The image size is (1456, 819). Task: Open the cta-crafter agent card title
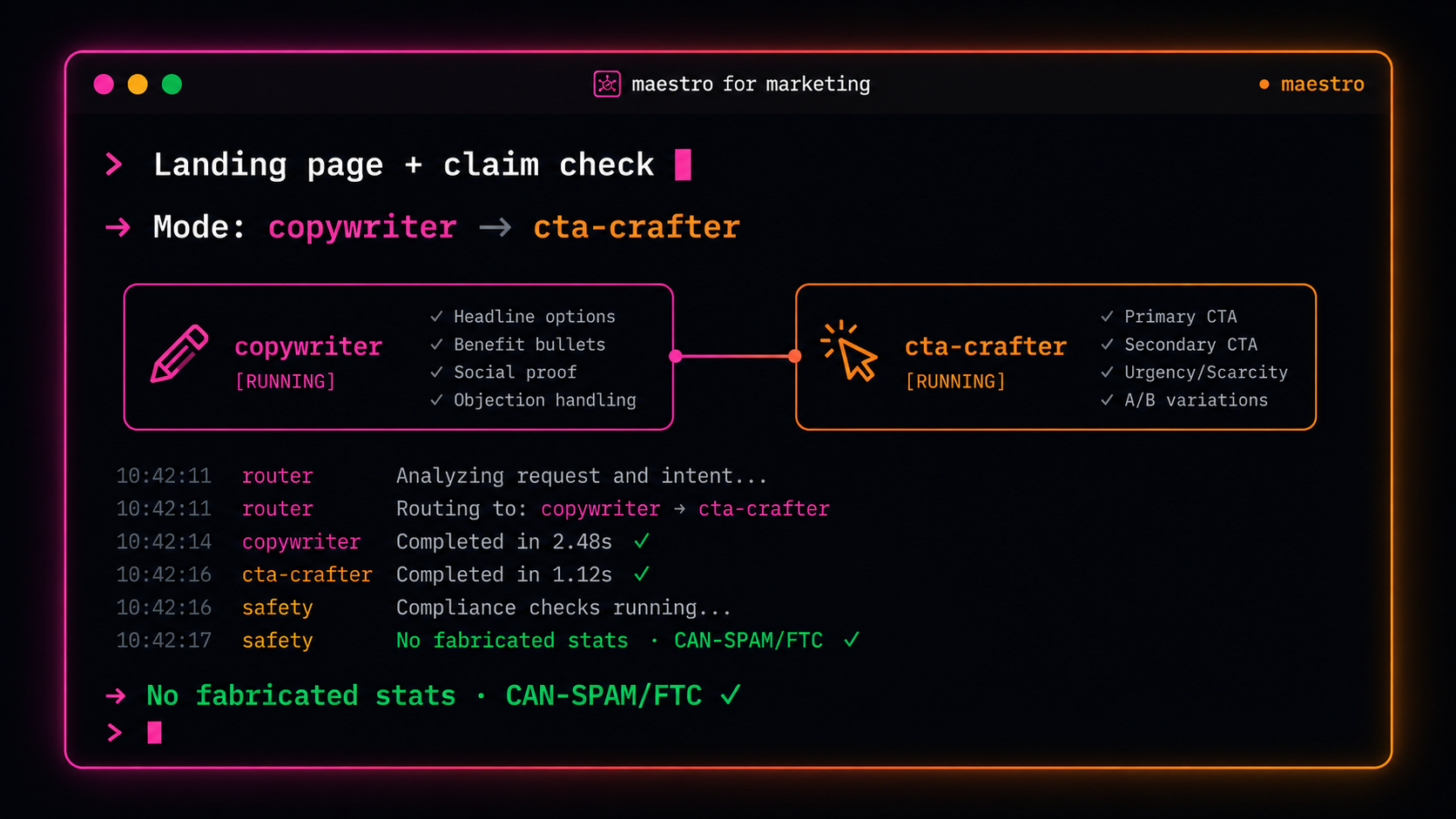click(x=986, y=346)
